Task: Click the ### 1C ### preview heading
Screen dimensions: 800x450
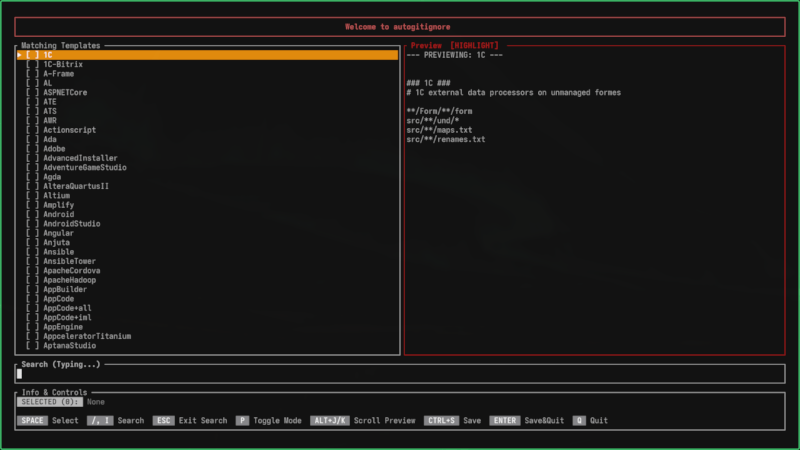Action: click(x=429, y=83)
